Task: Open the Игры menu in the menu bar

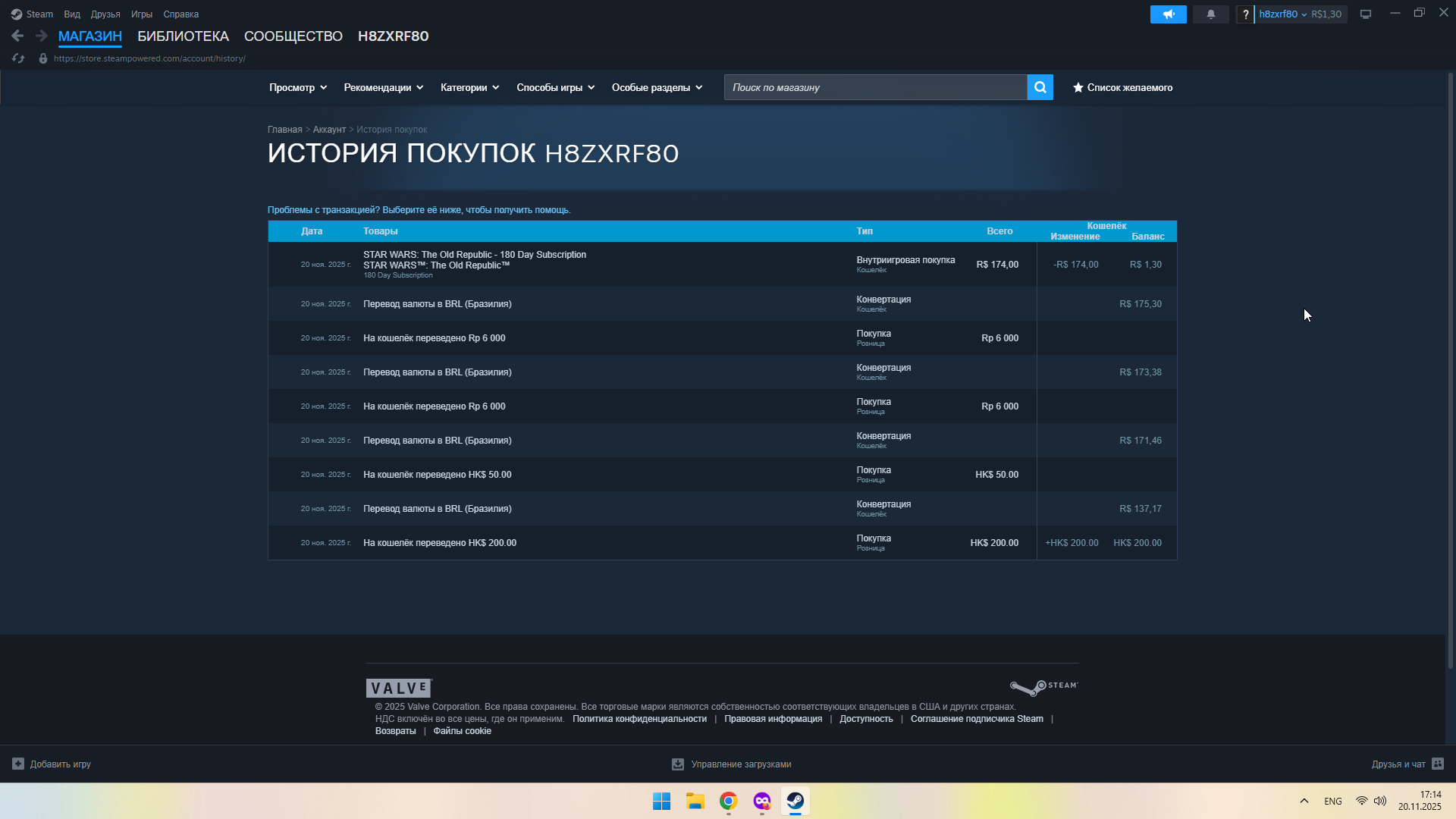Action: click(x=141, y=14)
